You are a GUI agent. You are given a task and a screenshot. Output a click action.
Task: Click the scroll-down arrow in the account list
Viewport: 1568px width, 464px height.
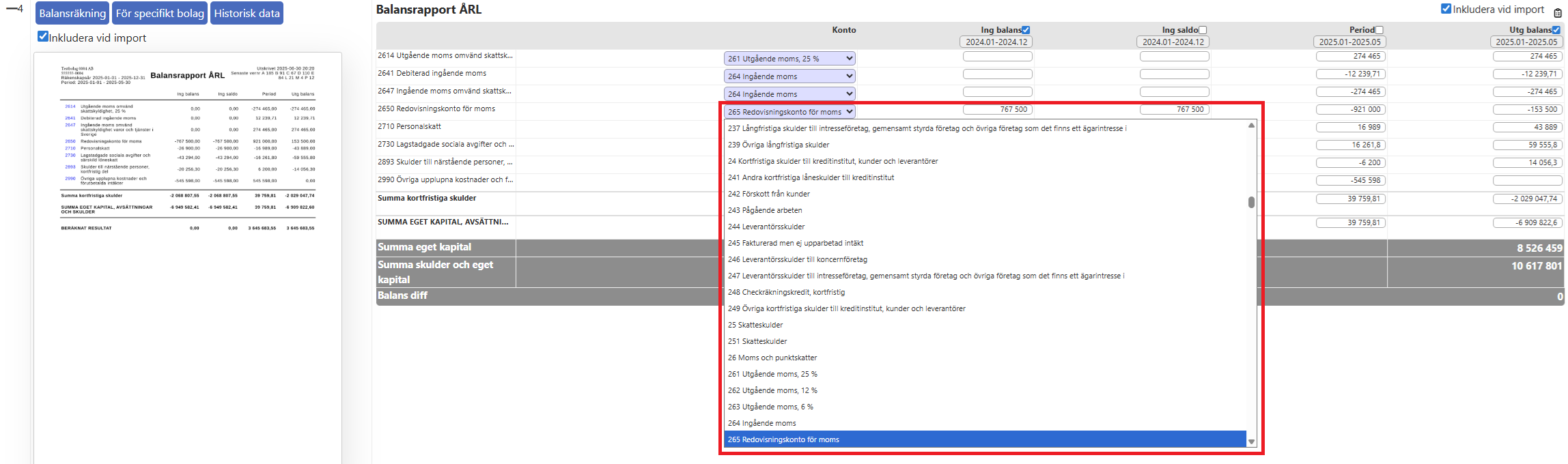(x=1251, y=441)
